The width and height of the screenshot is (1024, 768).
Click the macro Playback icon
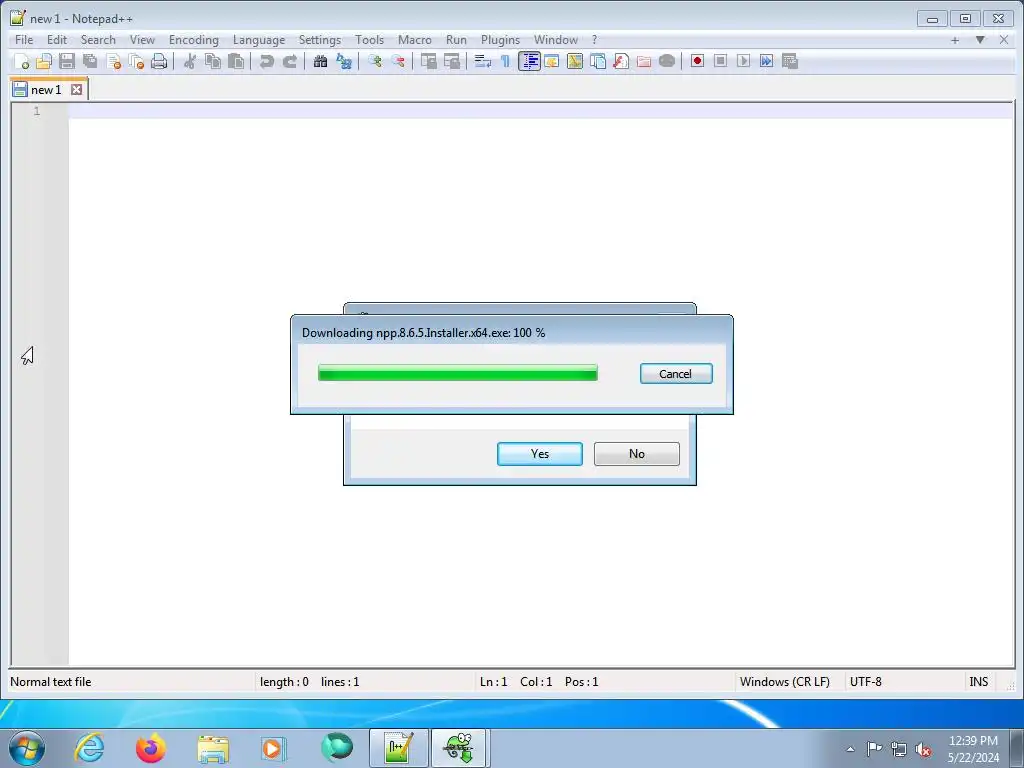[743, 61]
